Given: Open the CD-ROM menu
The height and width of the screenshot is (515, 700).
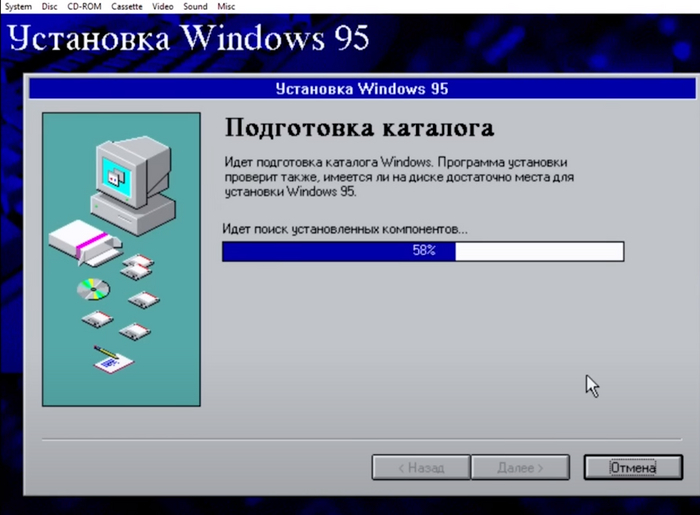Looking at the screenshot, I should (x=84, y=6).
